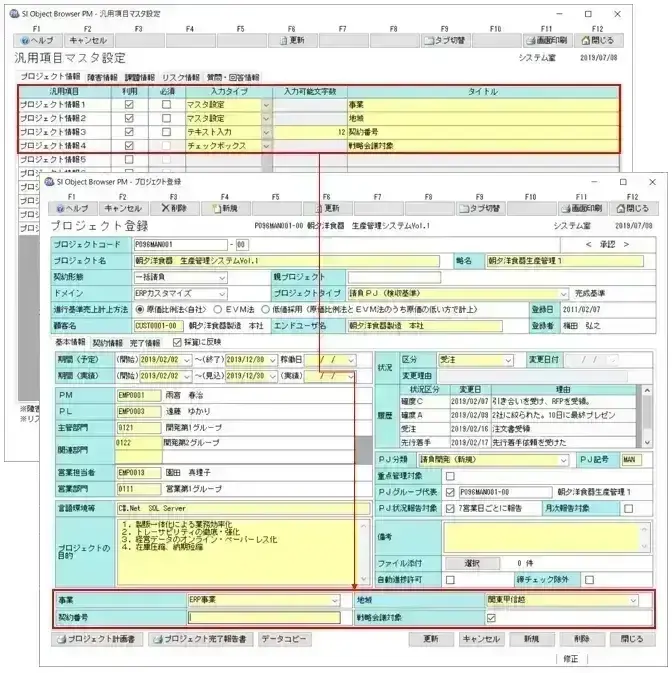Click bottom 更新 button in プロジェクト登録
This screenshot has width=672, height=673.
click(431, 639)
